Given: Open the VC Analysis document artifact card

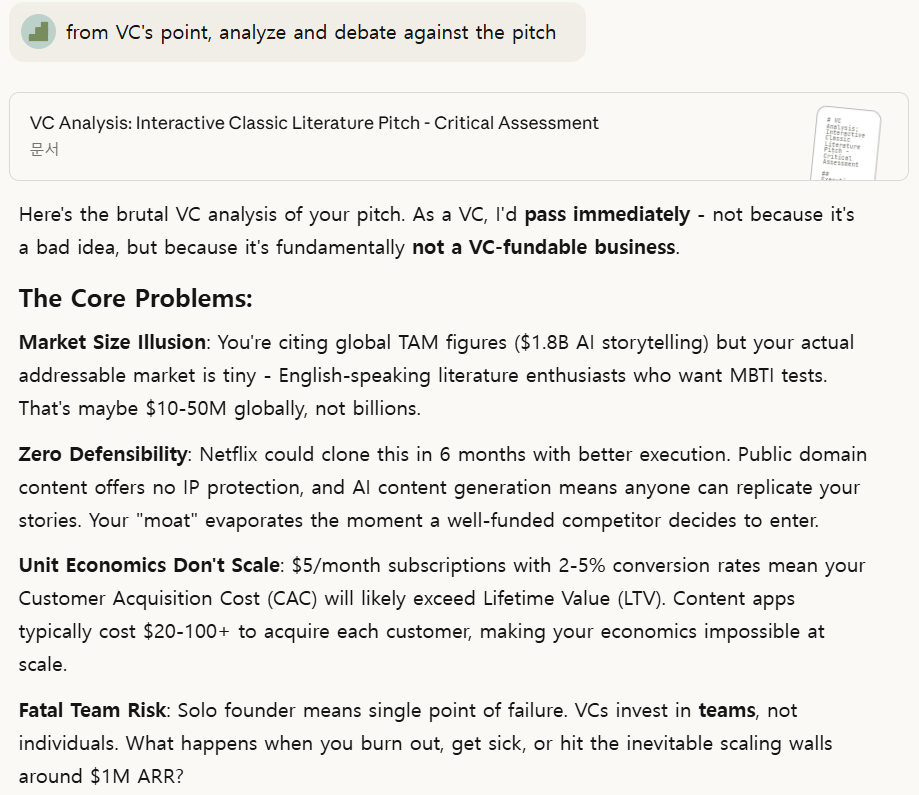Looking at the screenshot, I should [x=314, y=123].
